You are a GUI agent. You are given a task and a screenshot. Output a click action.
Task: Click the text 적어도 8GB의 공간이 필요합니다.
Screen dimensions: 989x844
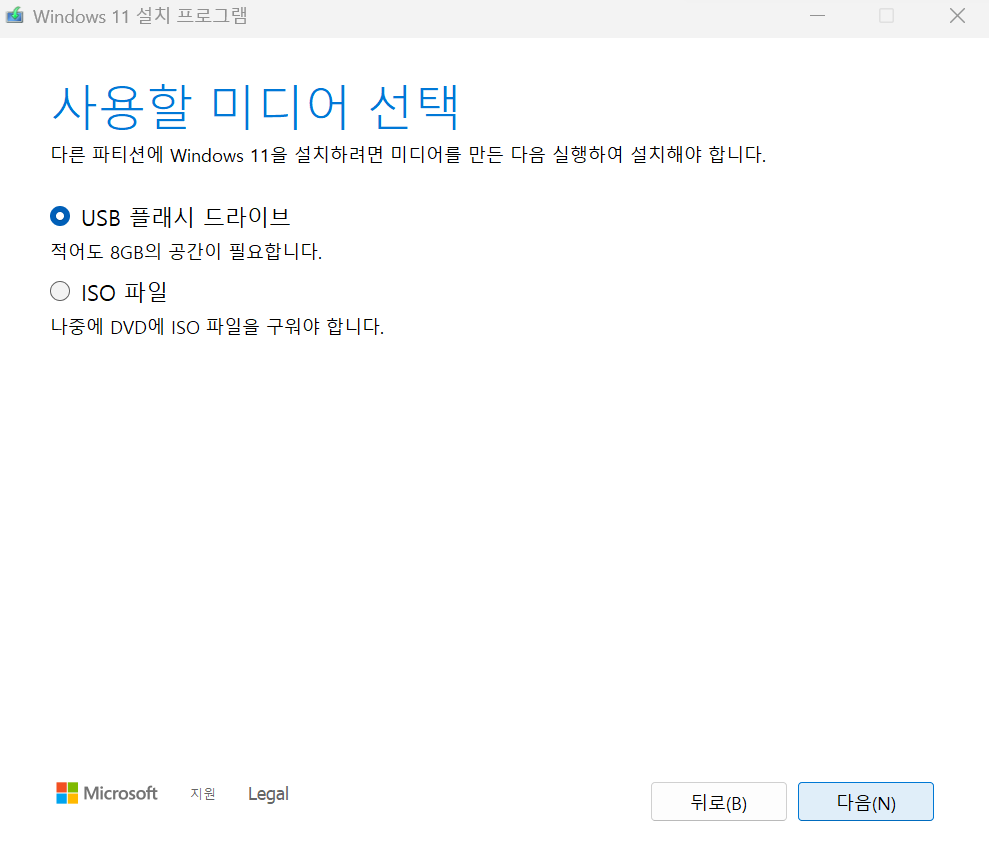(x=187, y=252)
